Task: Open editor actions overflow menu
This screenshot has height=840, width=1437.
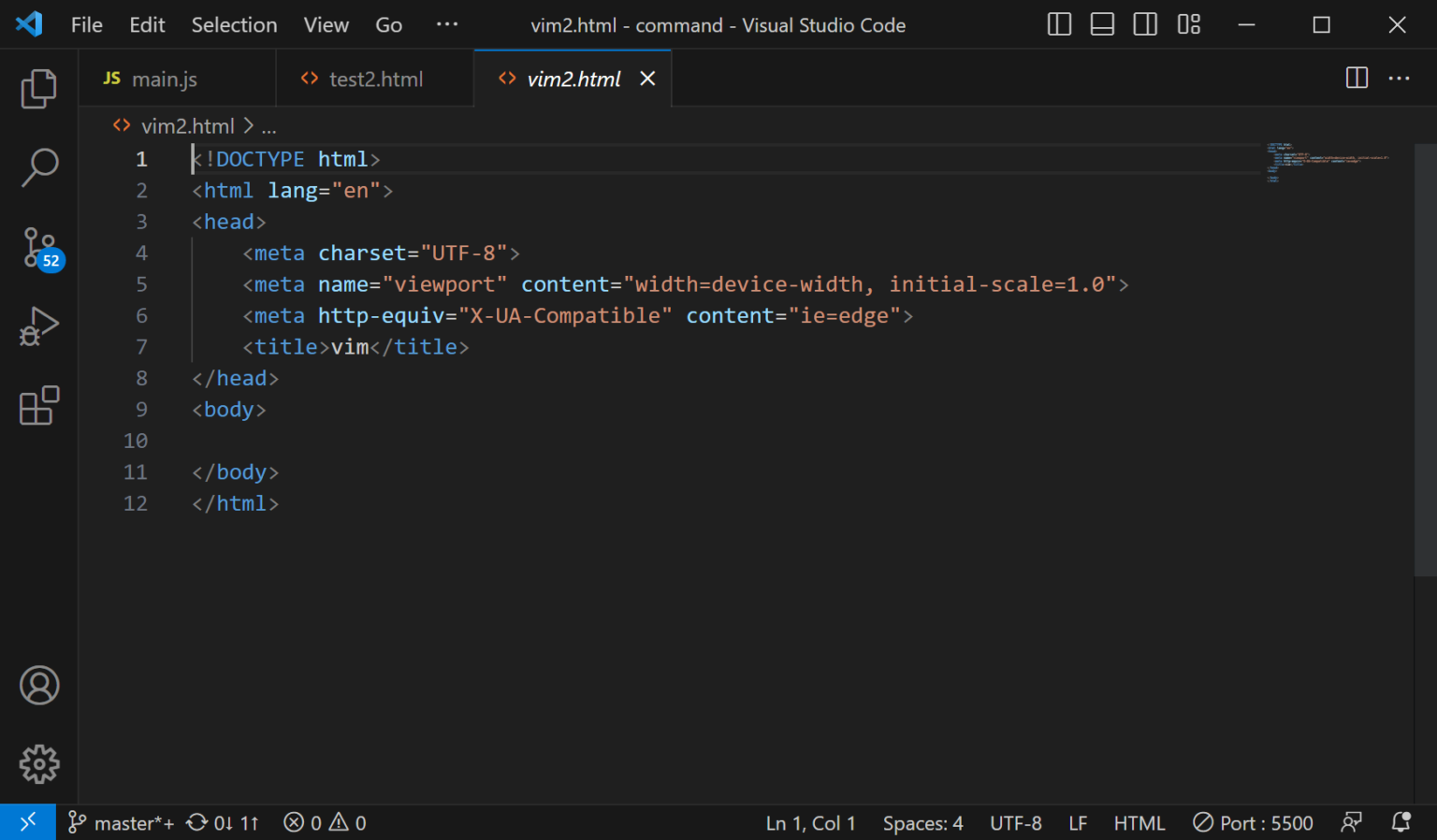Action: click(1400, 79)
